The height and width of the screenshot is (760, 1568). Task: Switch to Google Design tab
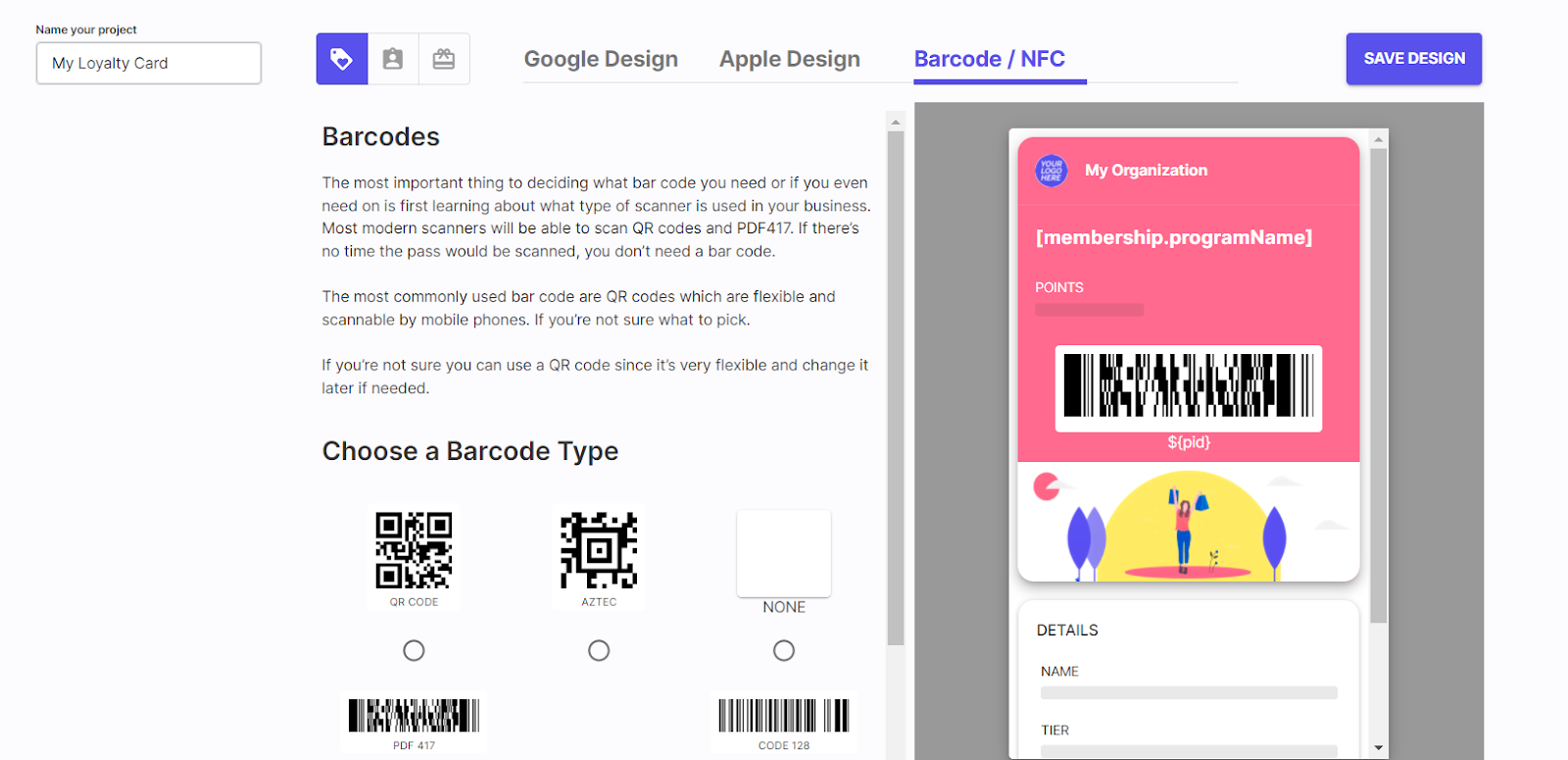601,59
